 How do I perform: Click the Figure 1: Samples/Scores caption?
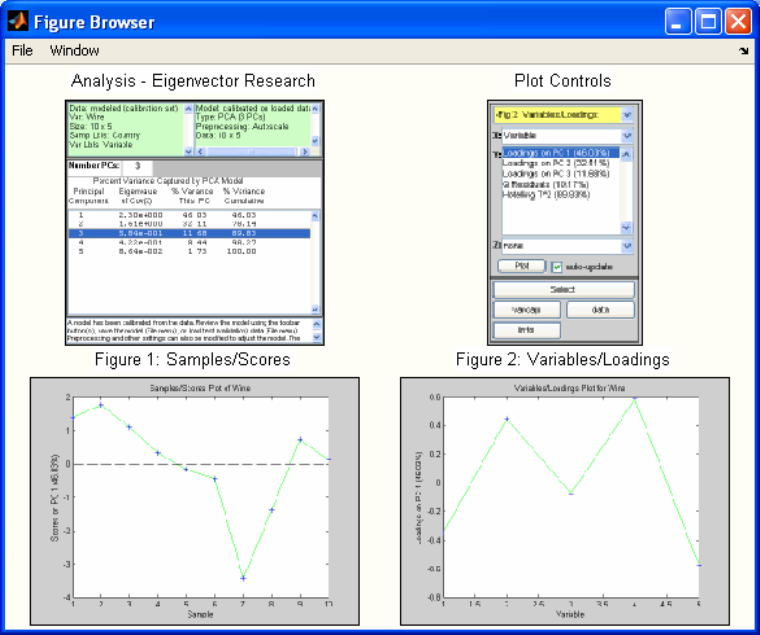click(192, 359)
